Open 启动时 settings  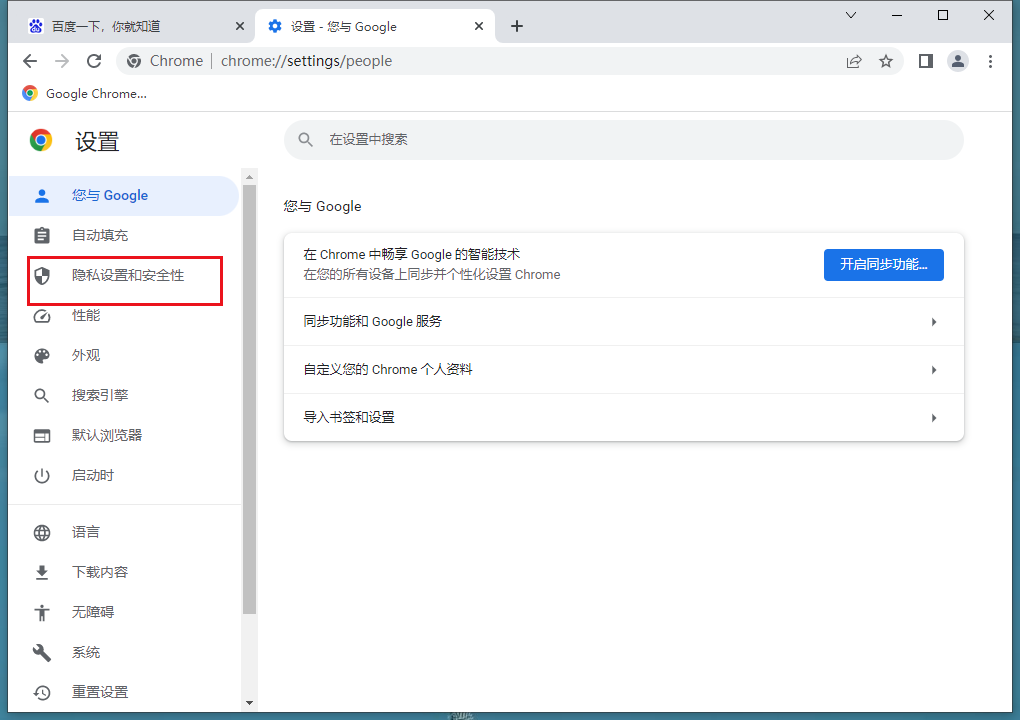124,475
